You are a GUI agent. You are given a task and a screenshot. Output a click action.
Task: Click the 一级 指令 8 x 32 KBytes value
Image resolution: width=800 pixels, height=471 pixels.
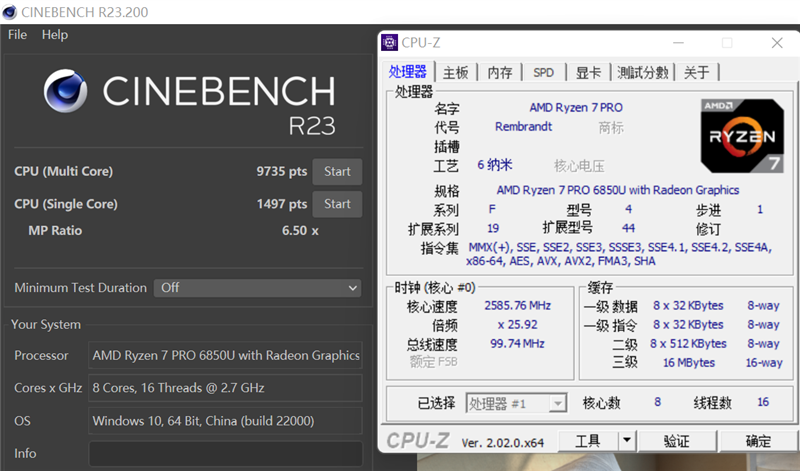pyautogui.click(x=688, y=325)
